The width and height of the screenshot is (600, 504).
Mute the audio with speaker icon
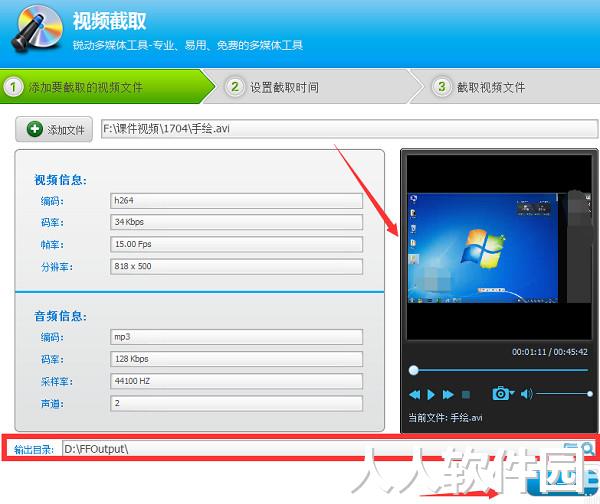[x=527, y=394]
